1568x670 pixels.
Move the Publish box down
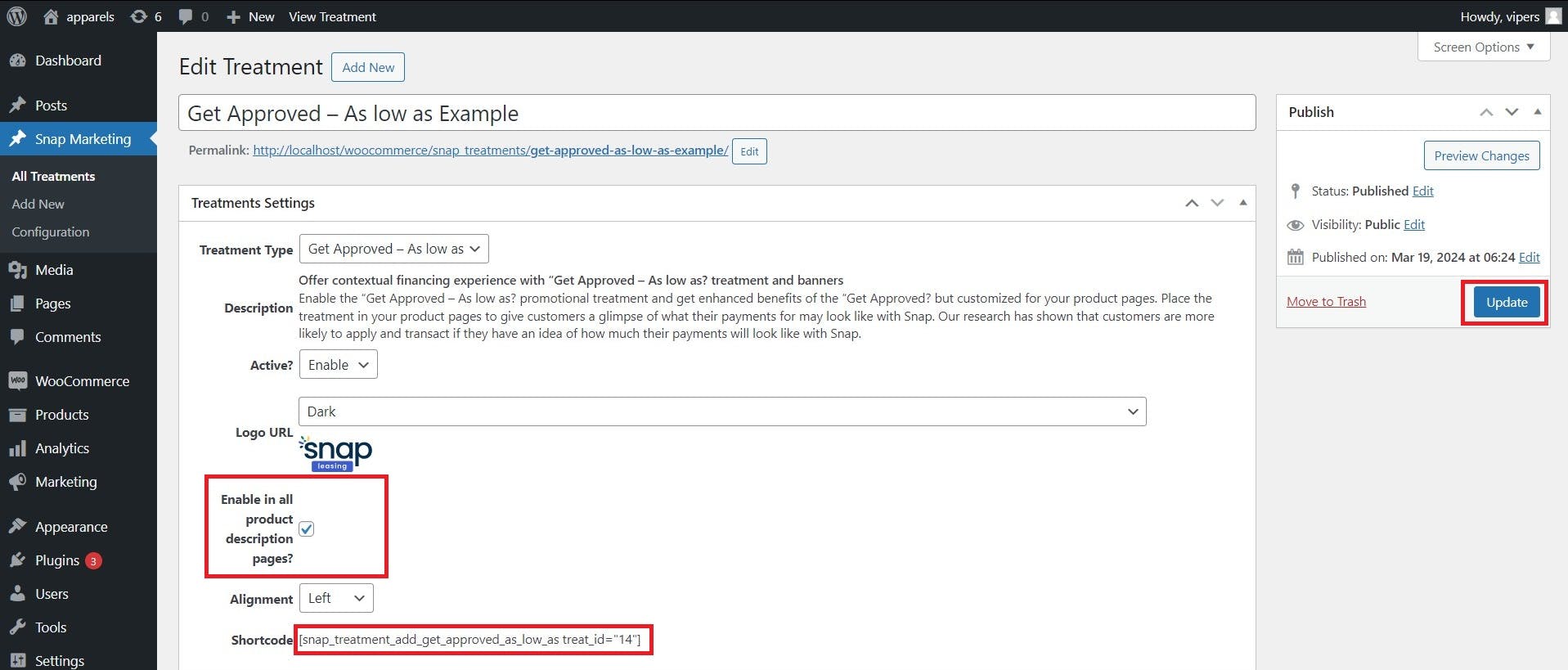[x=1512, y=112]
